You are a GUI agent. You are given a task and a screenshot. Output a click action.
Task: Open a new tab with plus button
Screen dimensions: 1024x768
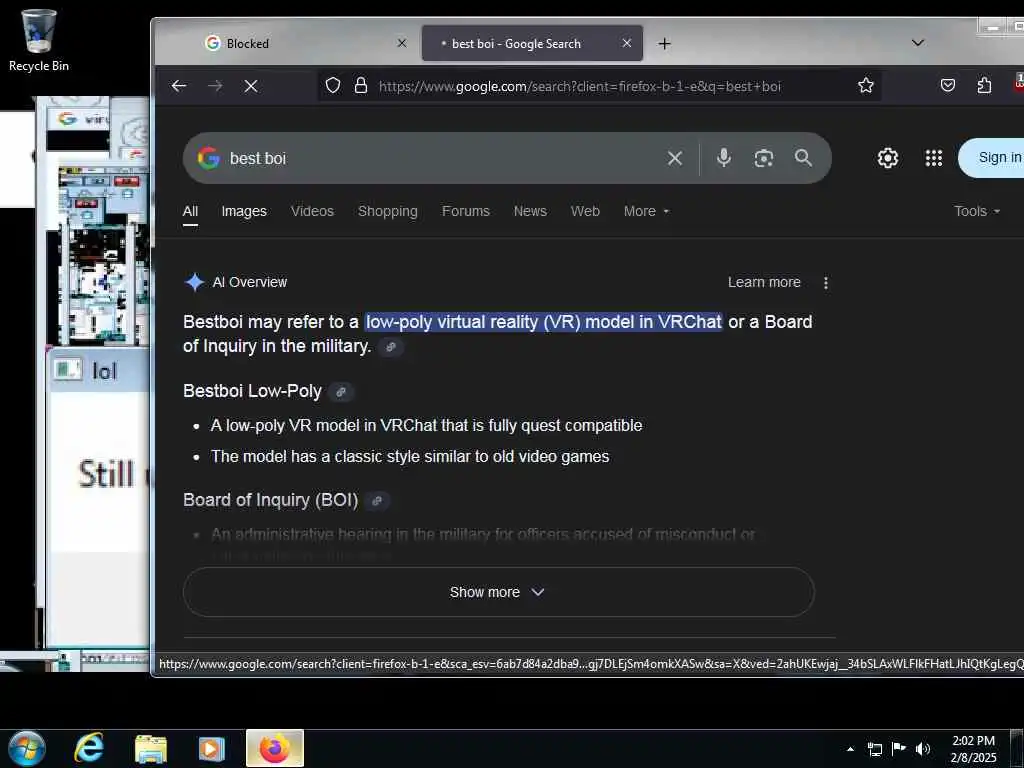tap(664, 44)
